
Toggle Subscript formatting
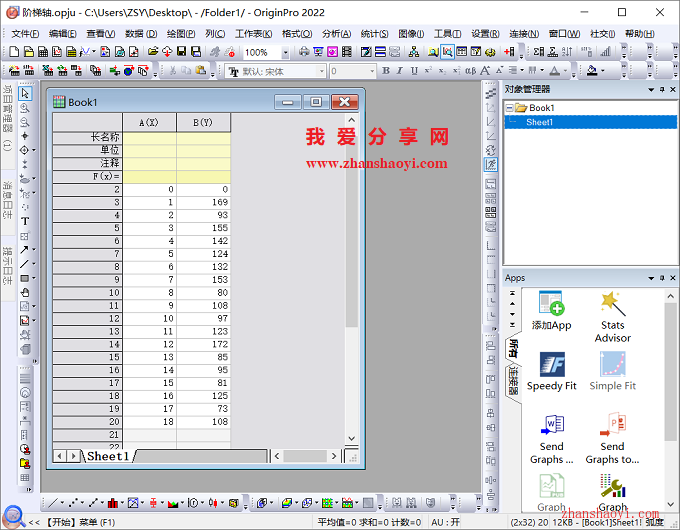(442, 71)
